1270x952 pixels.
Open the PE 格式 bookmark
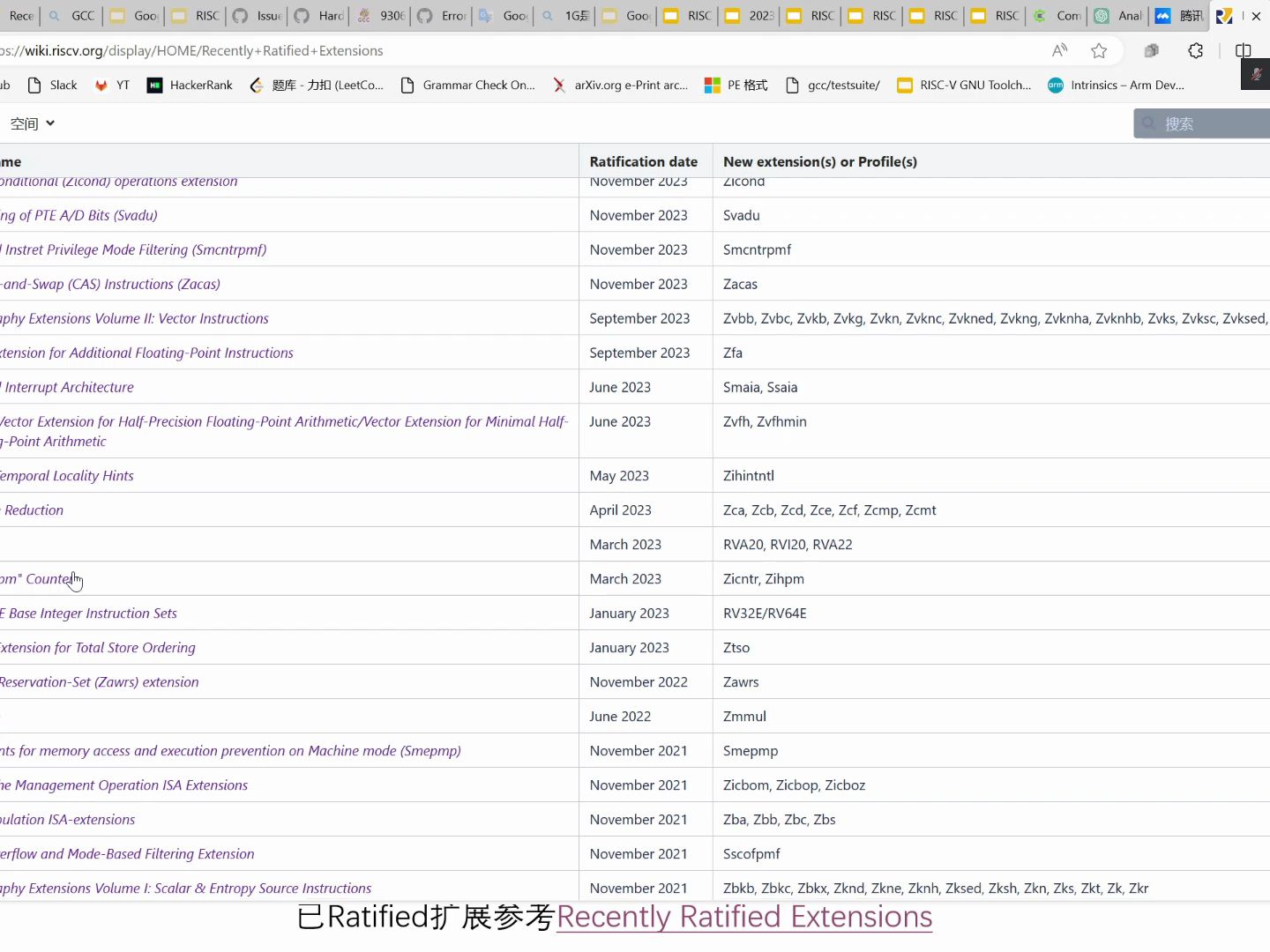[736, 85]
